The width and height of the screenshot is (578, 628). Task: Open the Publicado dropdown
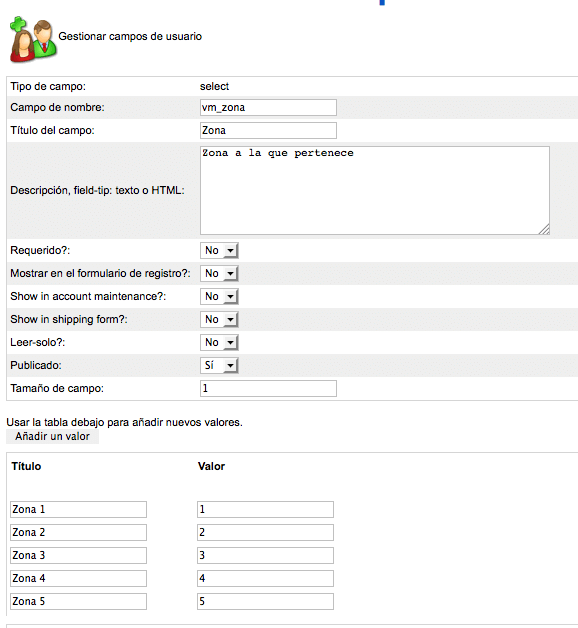(219, 366)
